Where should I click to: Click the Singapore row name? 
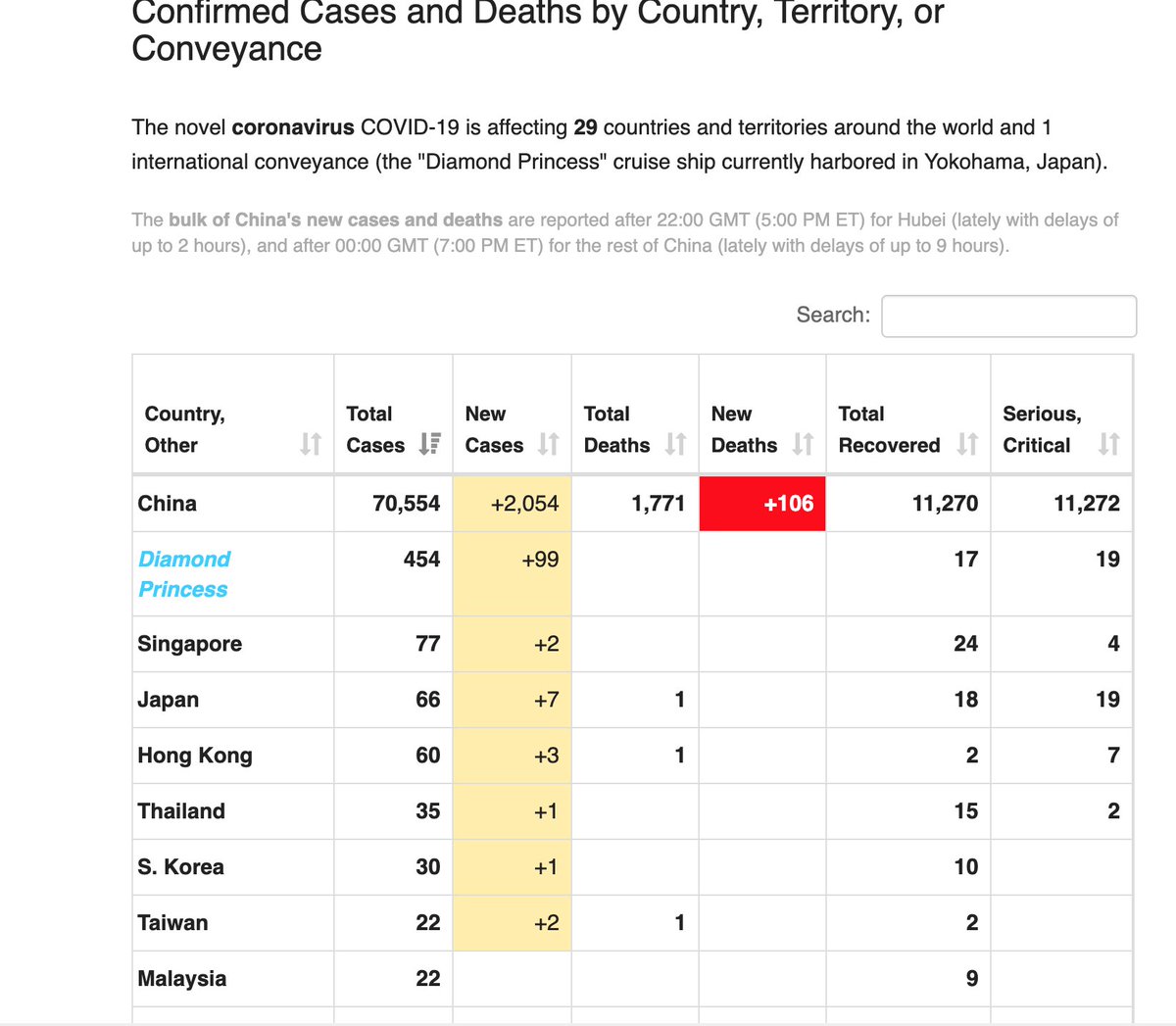[x=190, y=644]
